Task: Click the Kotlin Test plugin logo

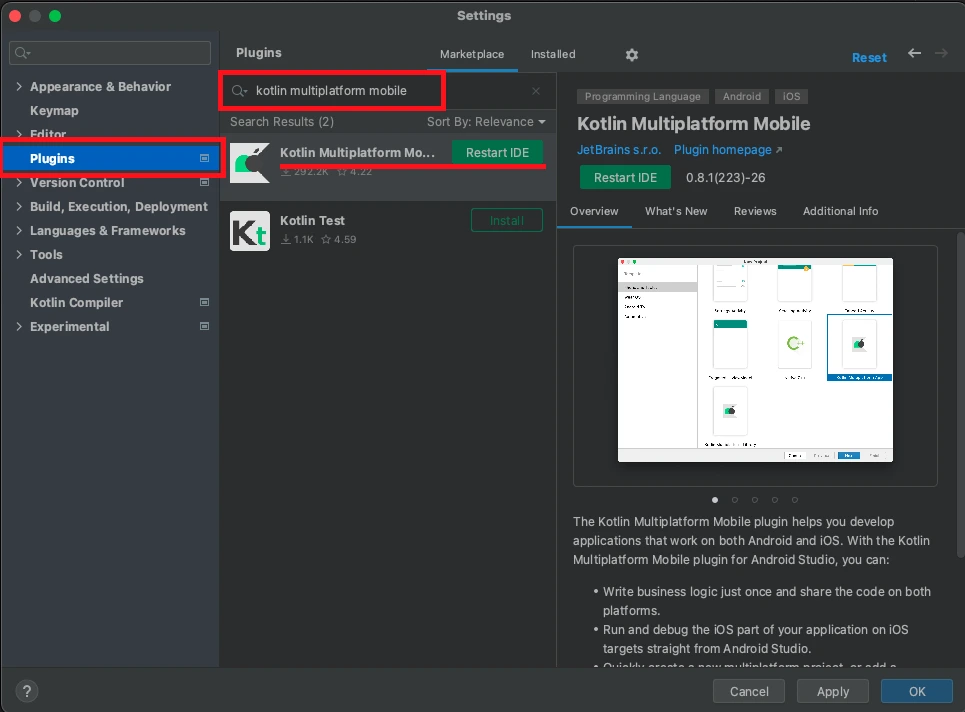Action: tap(249, 229)
